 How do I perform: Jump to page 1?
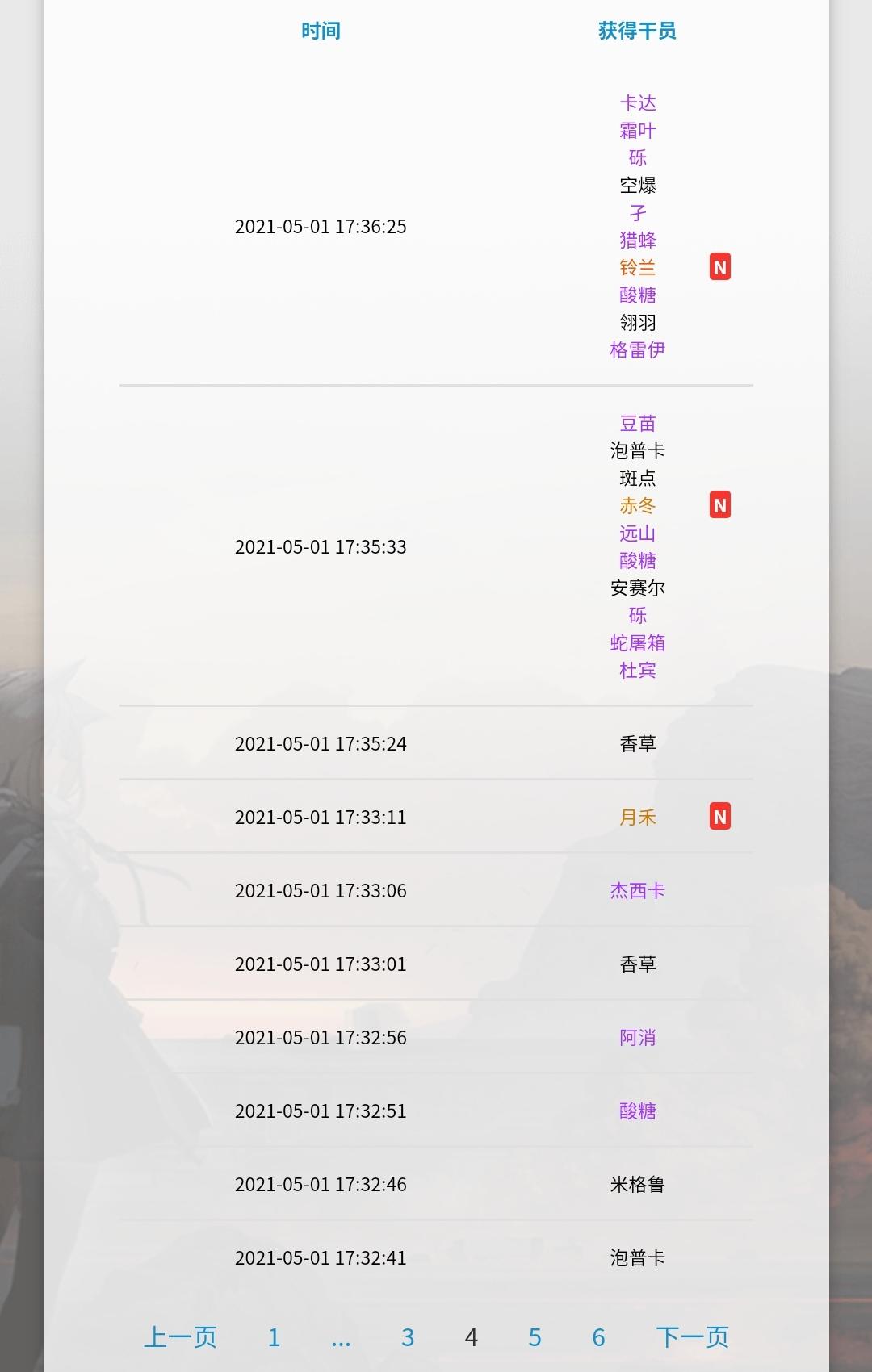[x=274, y=1337]
